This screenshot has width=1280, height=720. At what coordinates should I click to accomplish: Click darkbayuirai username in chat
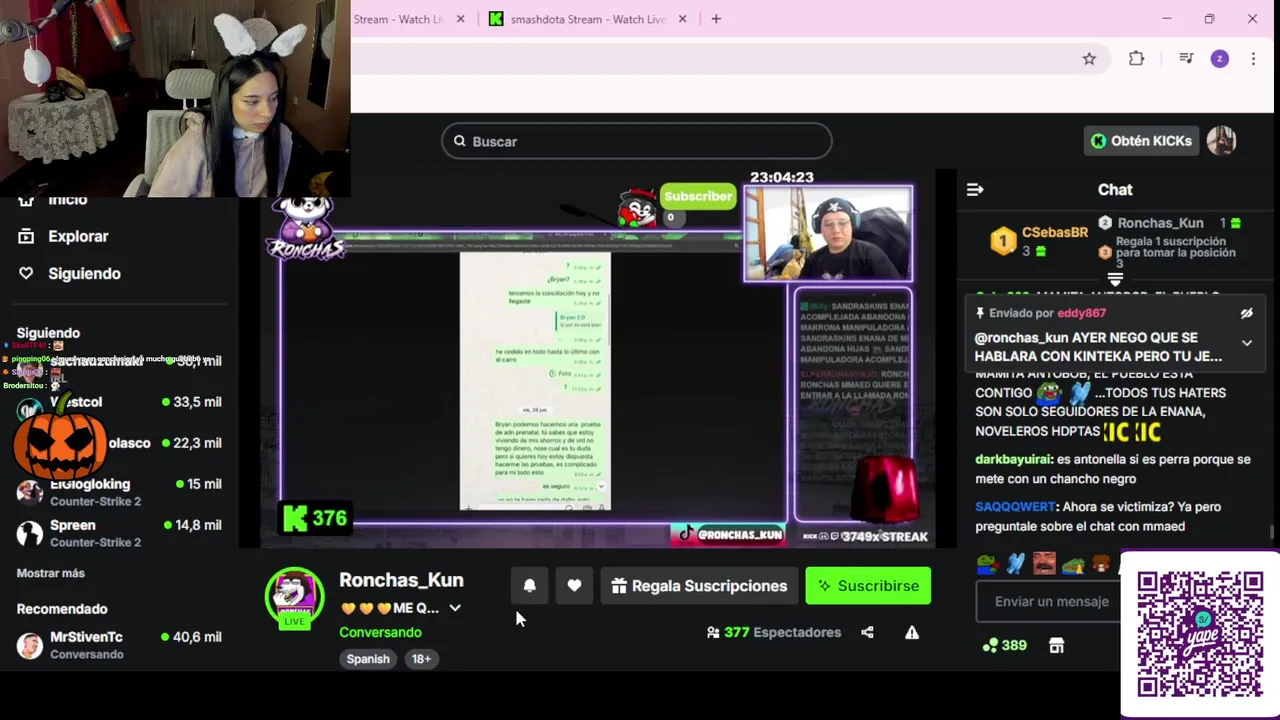[x=1013, y=460]
